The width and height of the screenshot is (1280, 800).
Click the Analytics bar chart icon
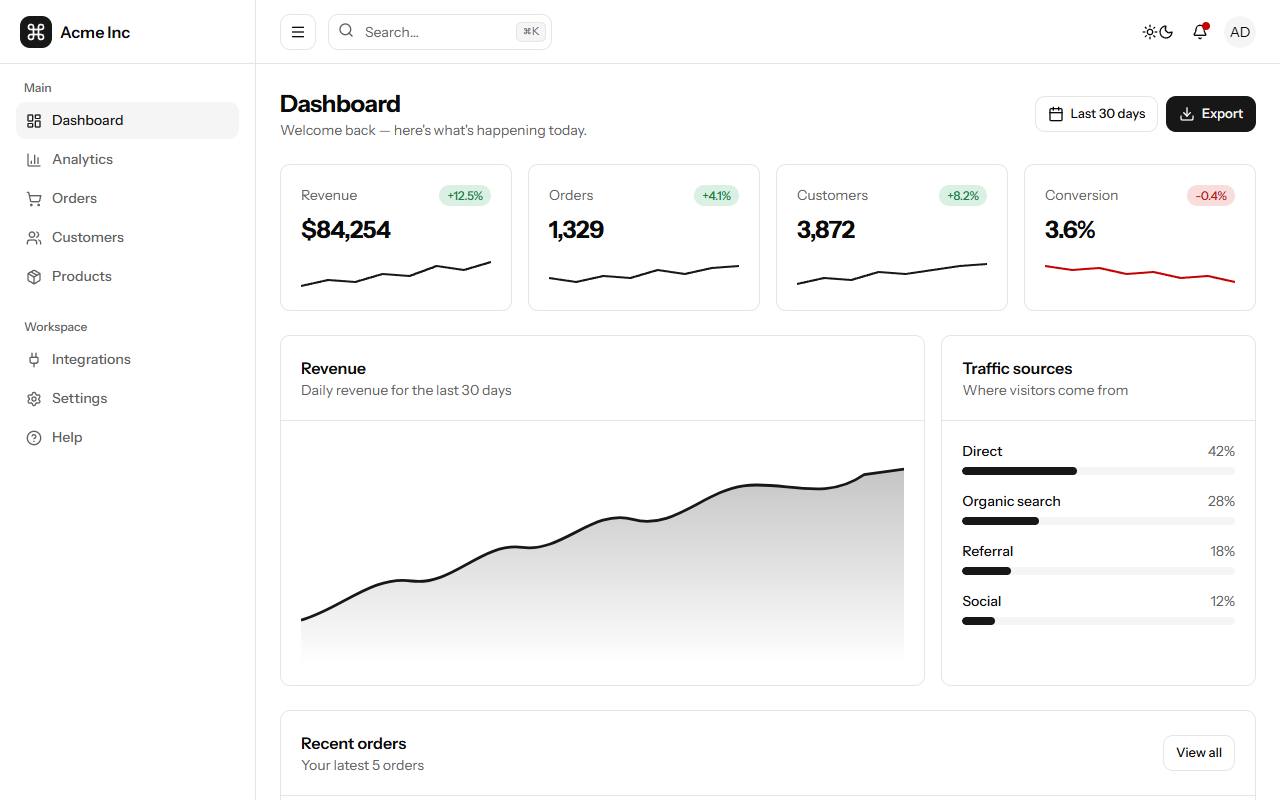34,160
